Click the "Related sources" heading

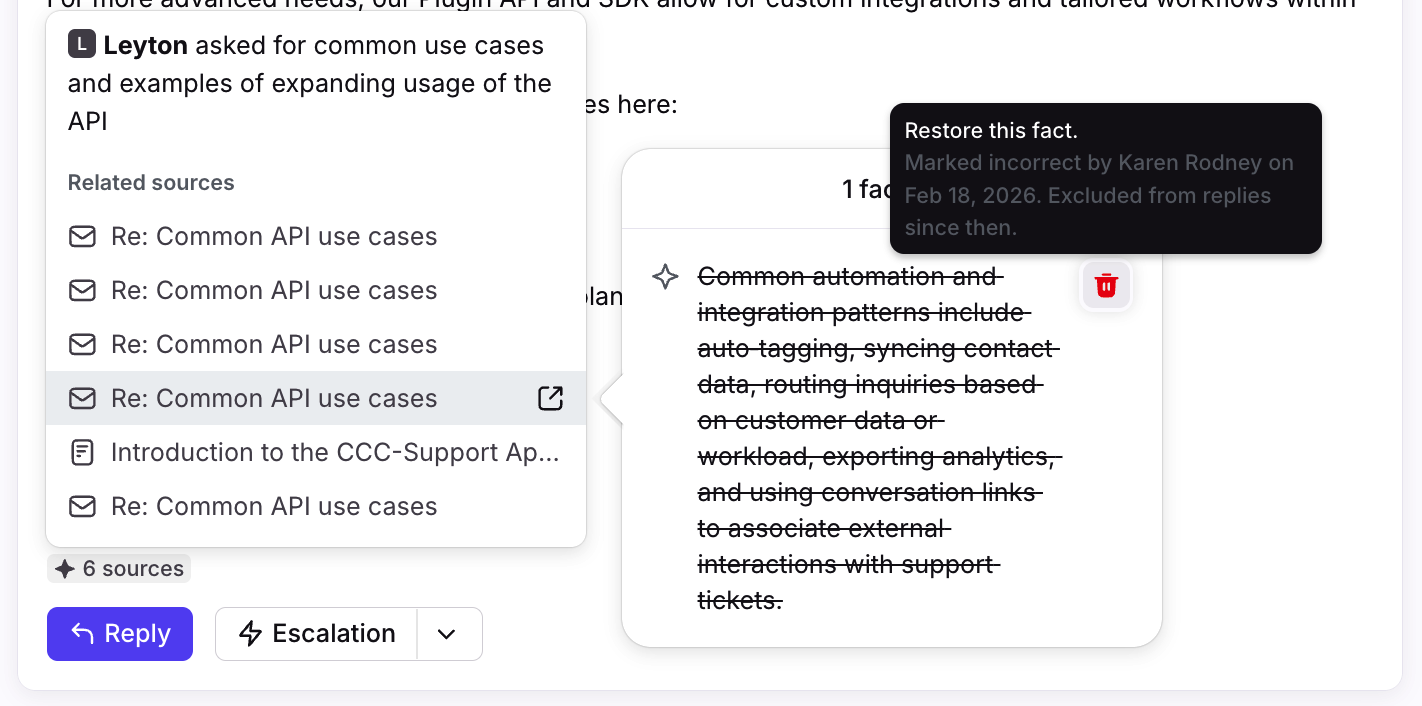coord(151,183)
